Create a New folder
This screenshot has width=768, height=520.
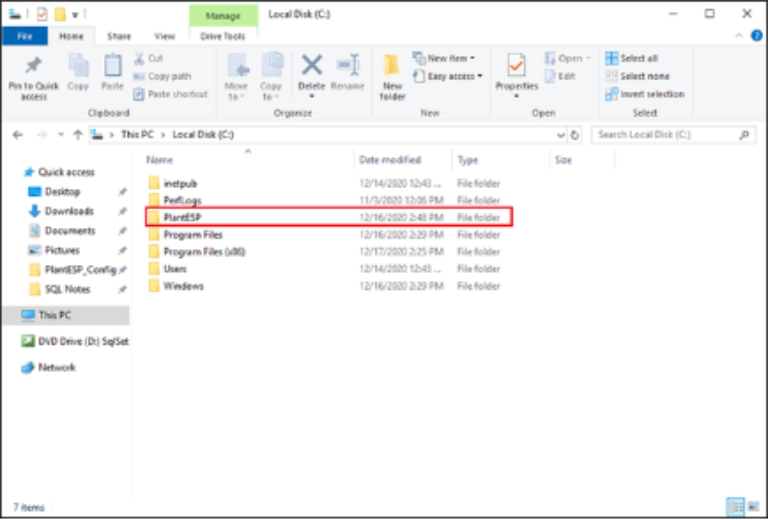click(x=392, y=77)
